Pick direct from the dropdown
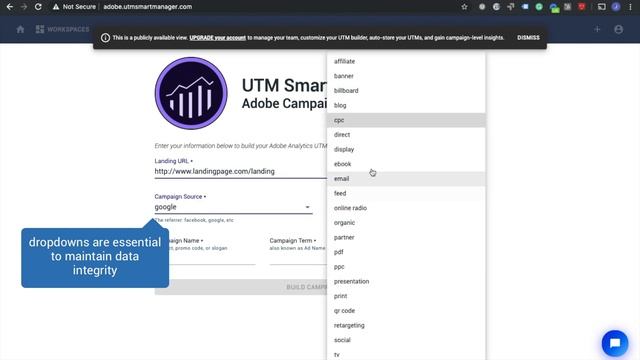This screenshot has width=640, height=360. 406,135
